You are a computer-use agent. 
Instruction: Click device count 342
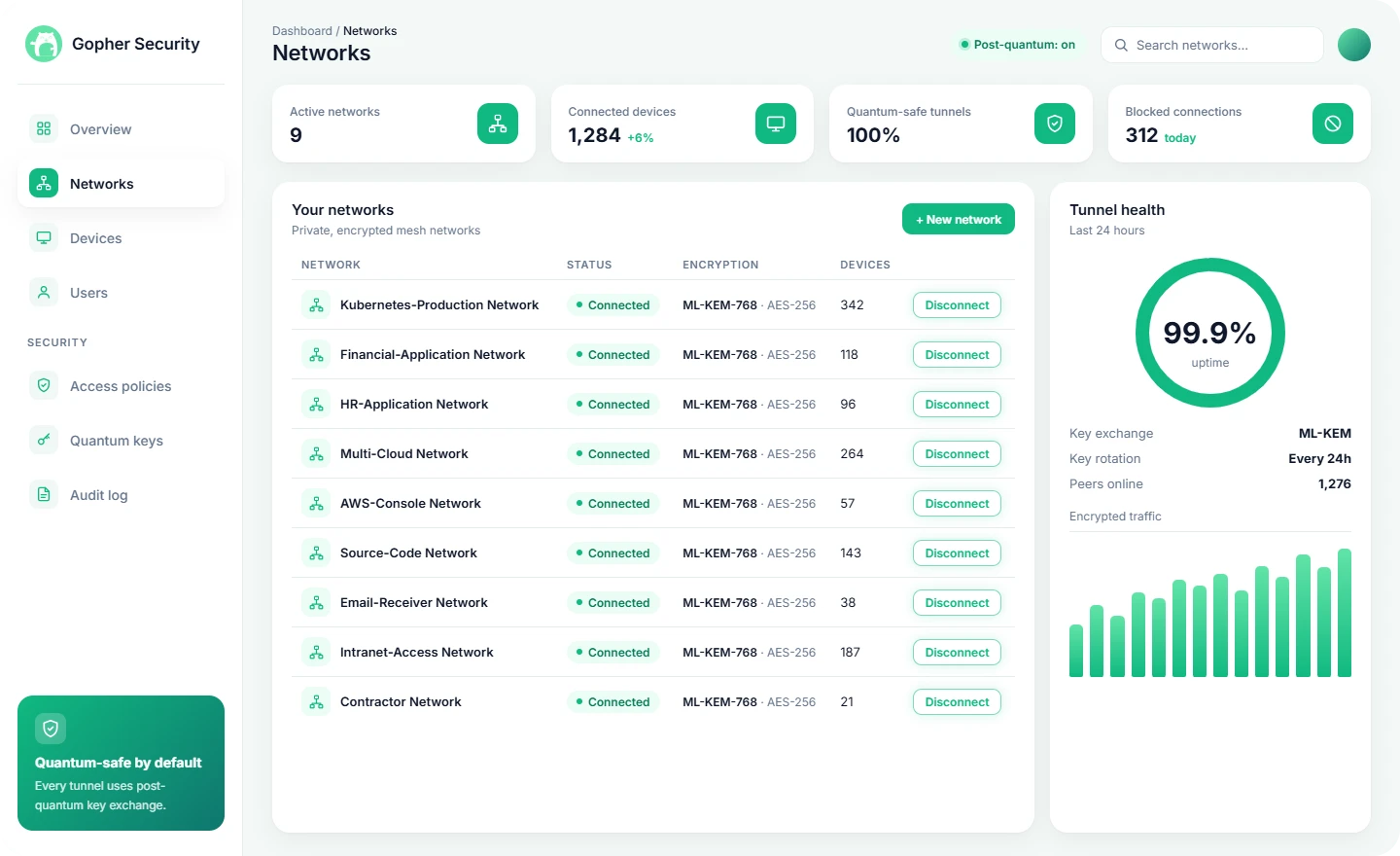pos(852,304)
